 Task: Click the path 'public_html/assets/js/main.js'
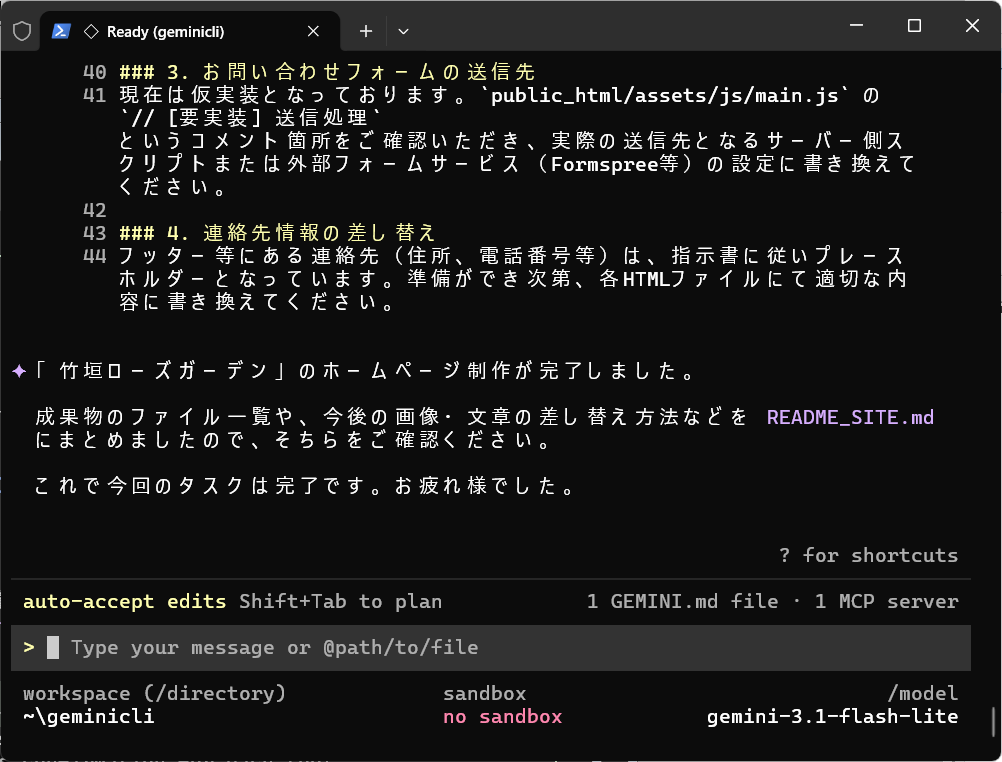[x=664, y=95]
